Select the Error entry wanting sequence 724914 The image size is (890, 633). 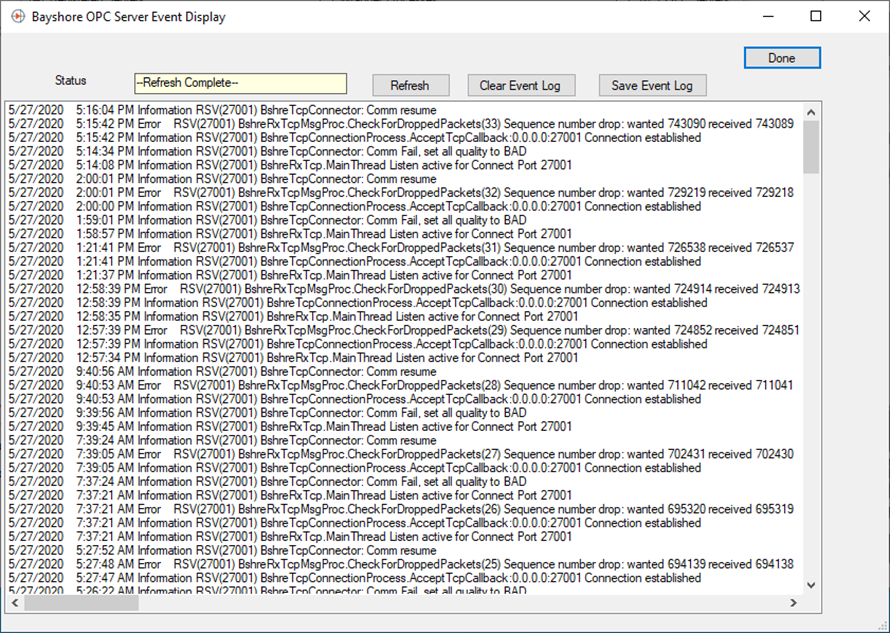click(x=404, y=289)
